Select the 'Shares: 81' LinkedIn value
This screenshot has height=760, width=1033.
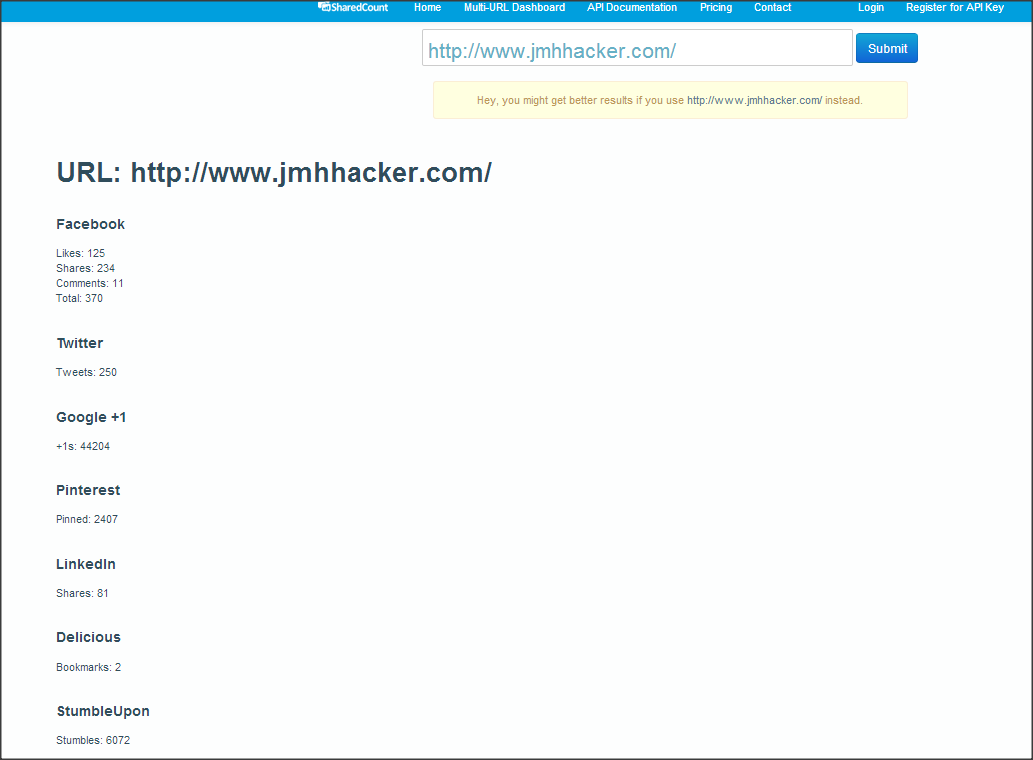(x=82, y=593)
